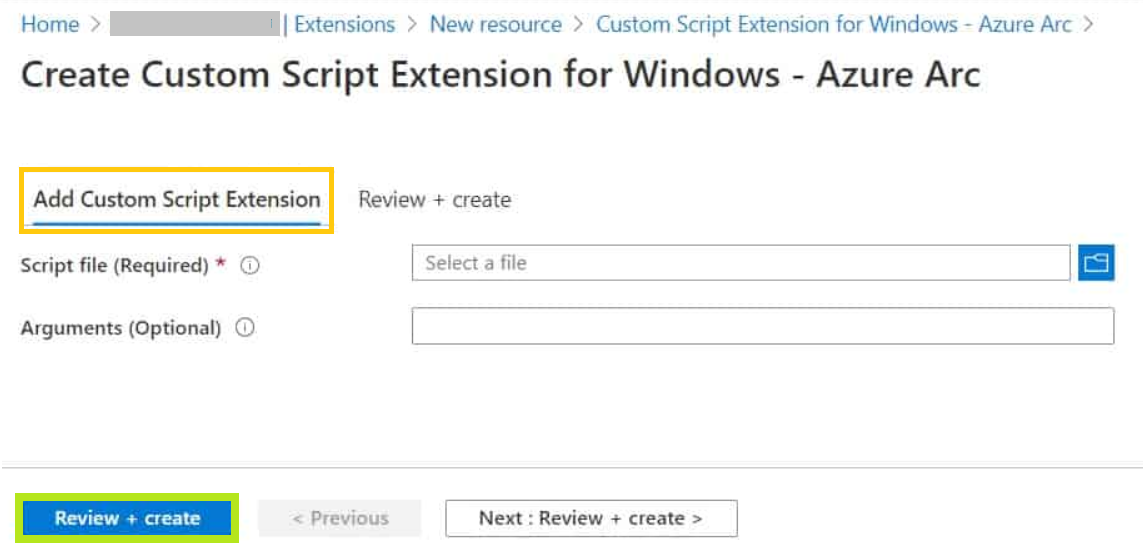Click the page title Create Custom Script Extension
Image resolution: width=1143 pixels, height=557 pixels.
(500, 74)
